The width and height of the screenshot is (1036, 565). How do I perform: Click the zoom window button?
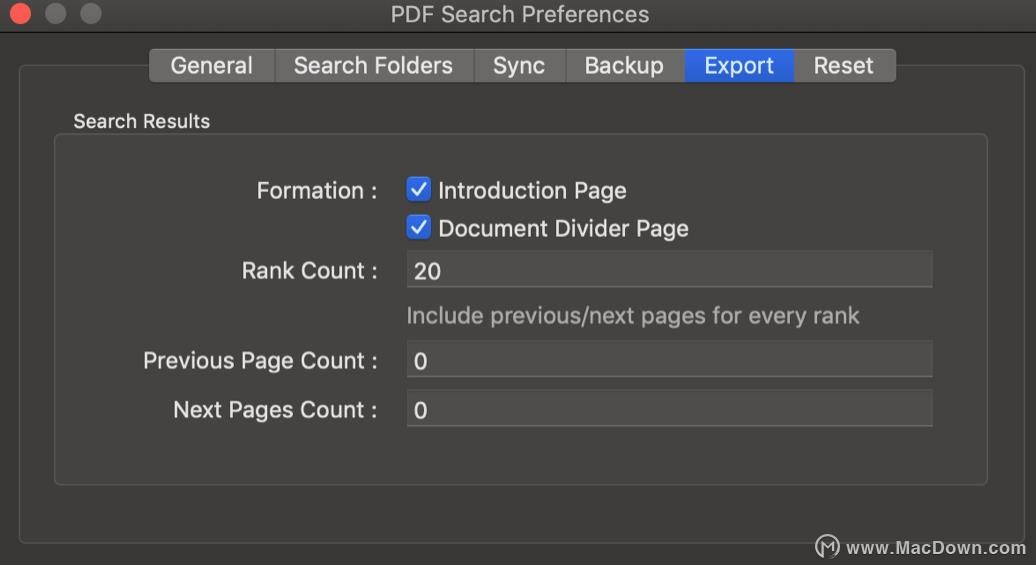click(x=91, y=13)
